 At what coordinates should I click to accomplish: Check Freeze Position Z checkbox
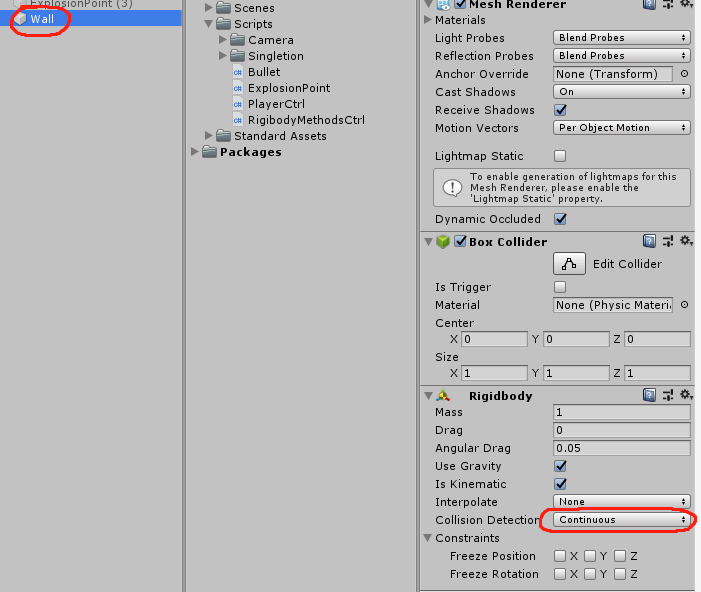tap(620, 556)
